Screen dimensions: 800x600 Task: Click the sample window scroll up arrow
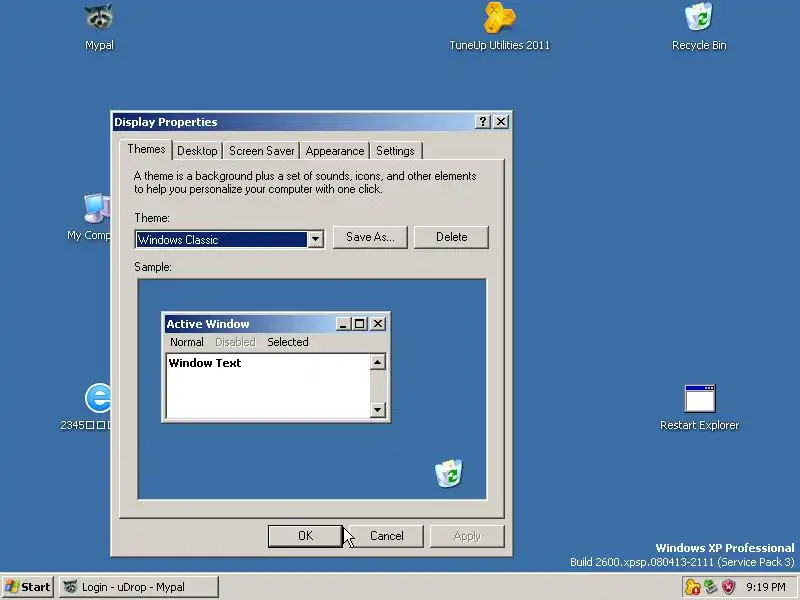click(x=378, y=362)
